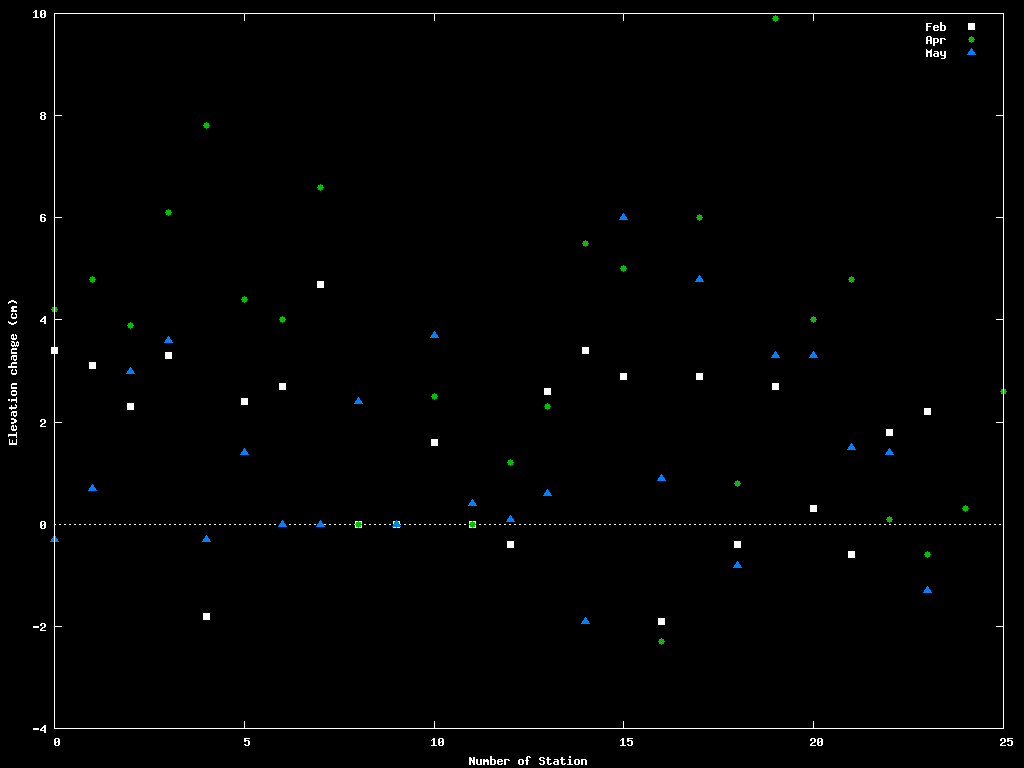
Task: Click the Apr point at station 4 near 8 cm
Action: (206, 125)
